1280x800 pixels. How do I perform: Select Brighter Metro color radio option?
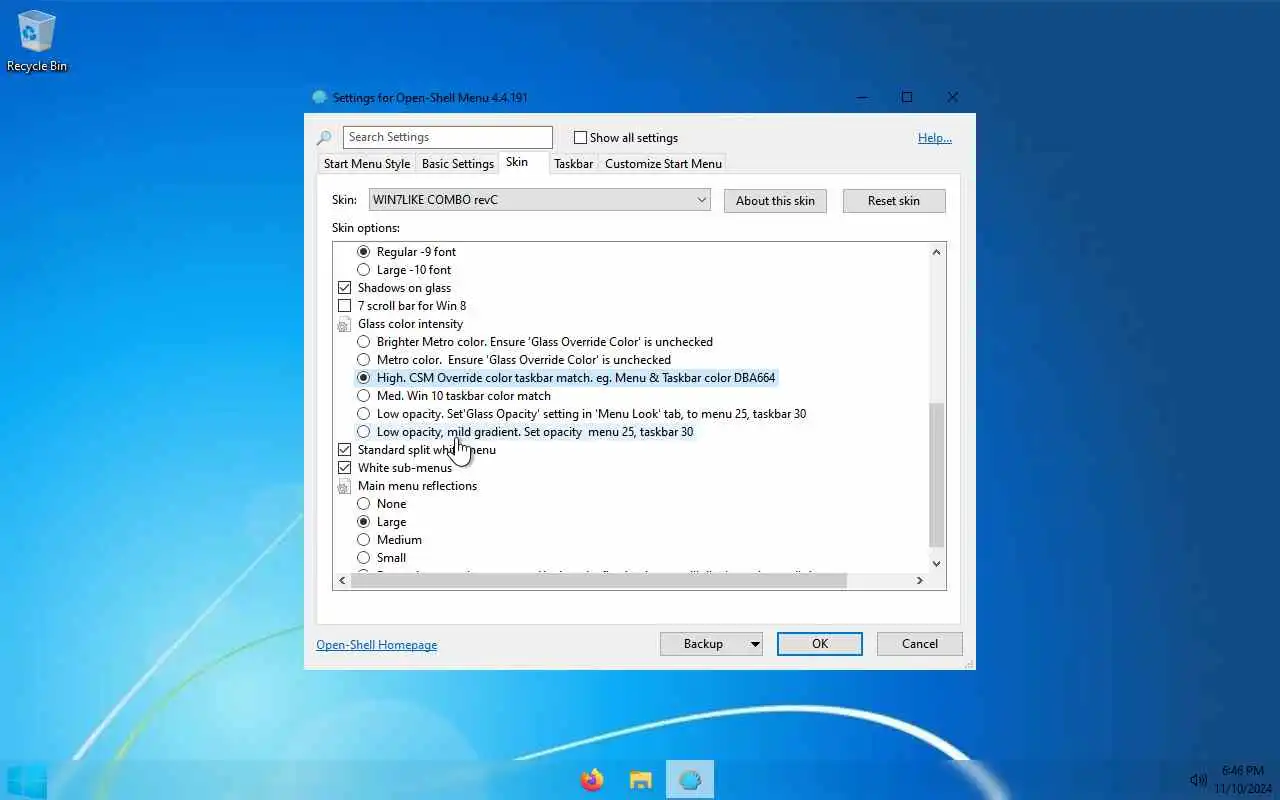point(364,342)
